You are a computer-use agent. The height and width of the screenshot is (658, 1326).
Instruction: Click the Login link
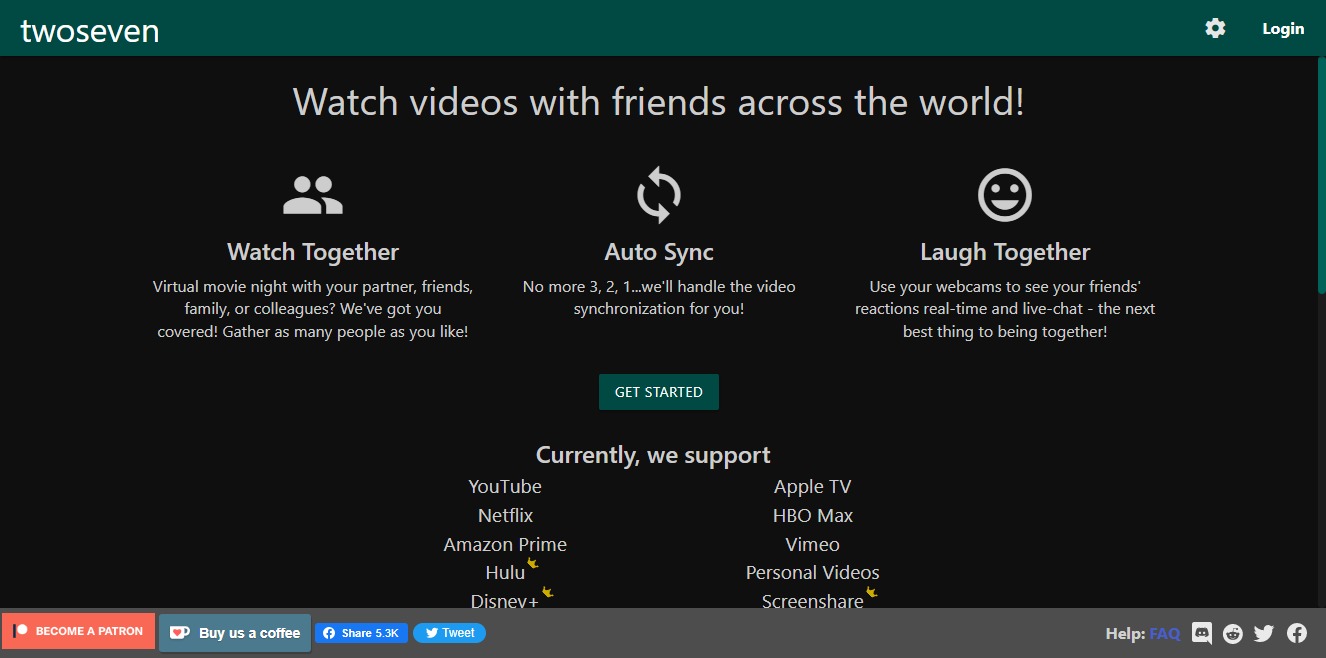[1283, 28]
